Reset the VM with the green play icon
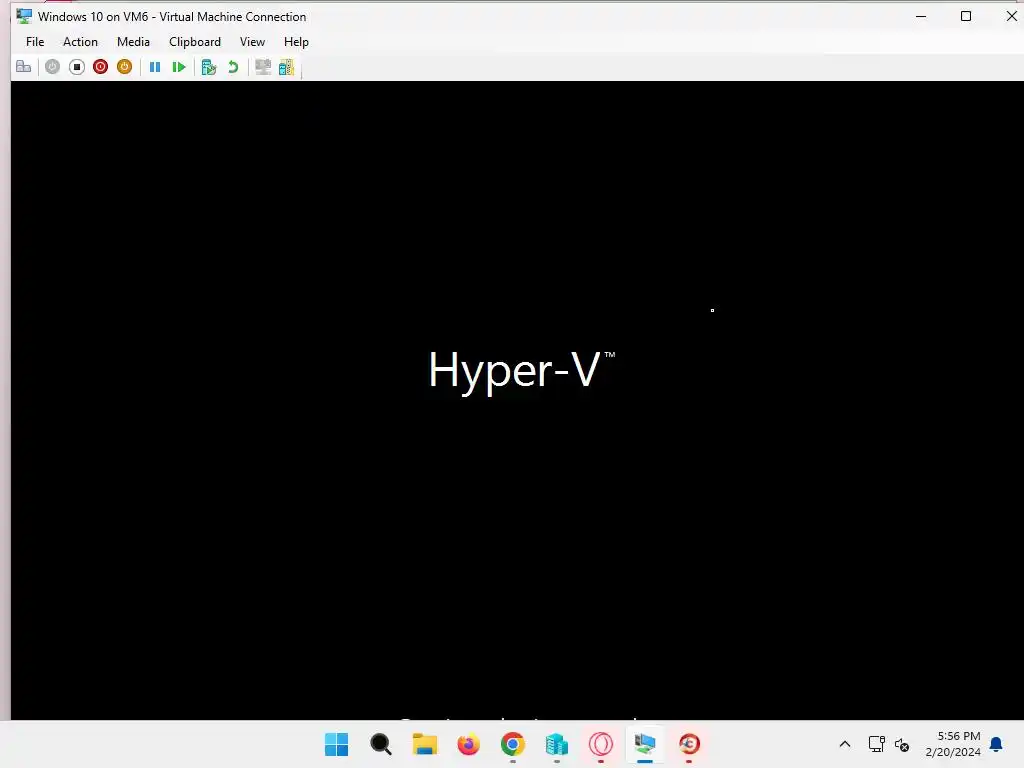Viewport: 1024px width, 768px height. [179, 67]
